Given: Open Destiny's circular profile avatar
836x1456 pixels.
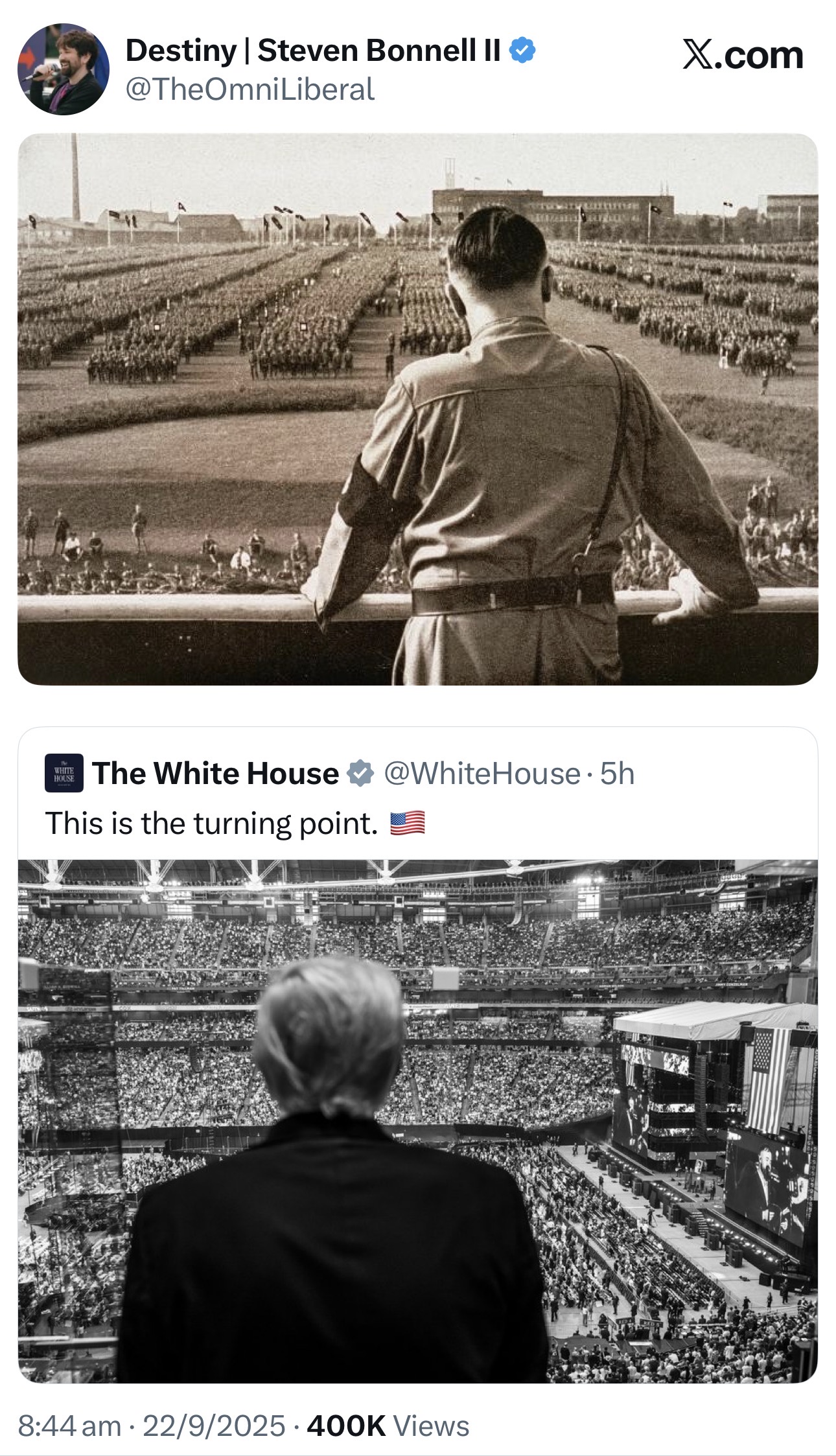Looking at the screenshot, I should [x=64, y=69].
